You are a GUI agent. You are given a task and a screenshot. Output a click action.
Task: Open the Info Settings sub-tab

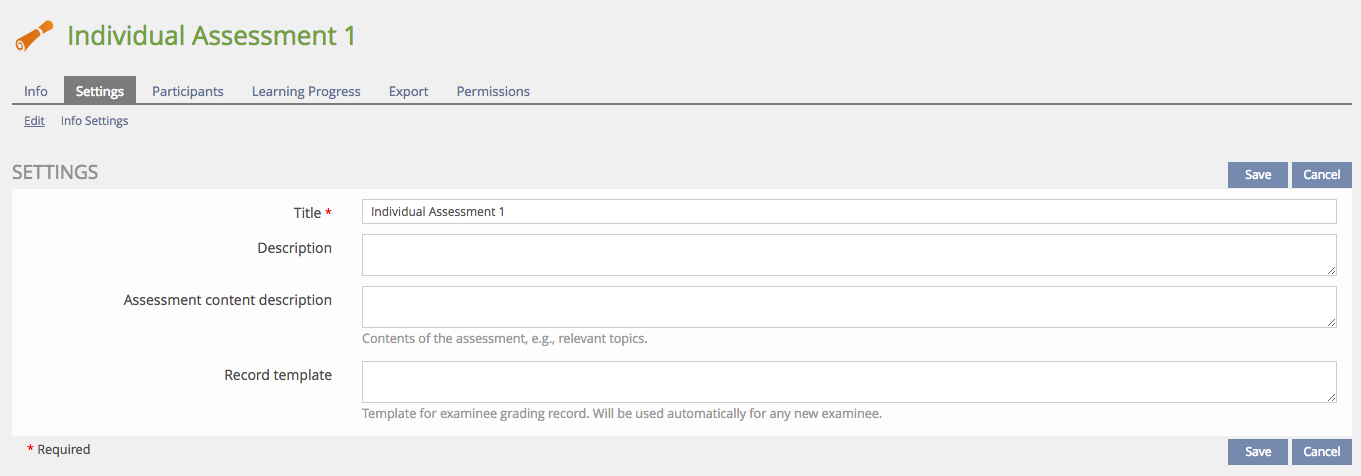[x=95, y=121]
